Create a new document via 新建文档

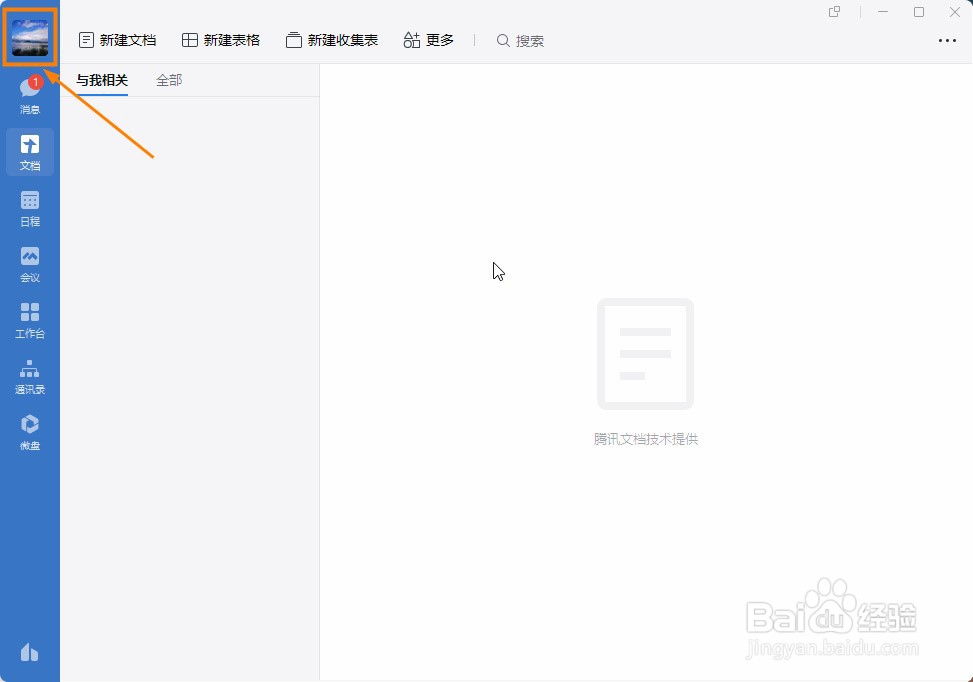(x=117, y=40)
